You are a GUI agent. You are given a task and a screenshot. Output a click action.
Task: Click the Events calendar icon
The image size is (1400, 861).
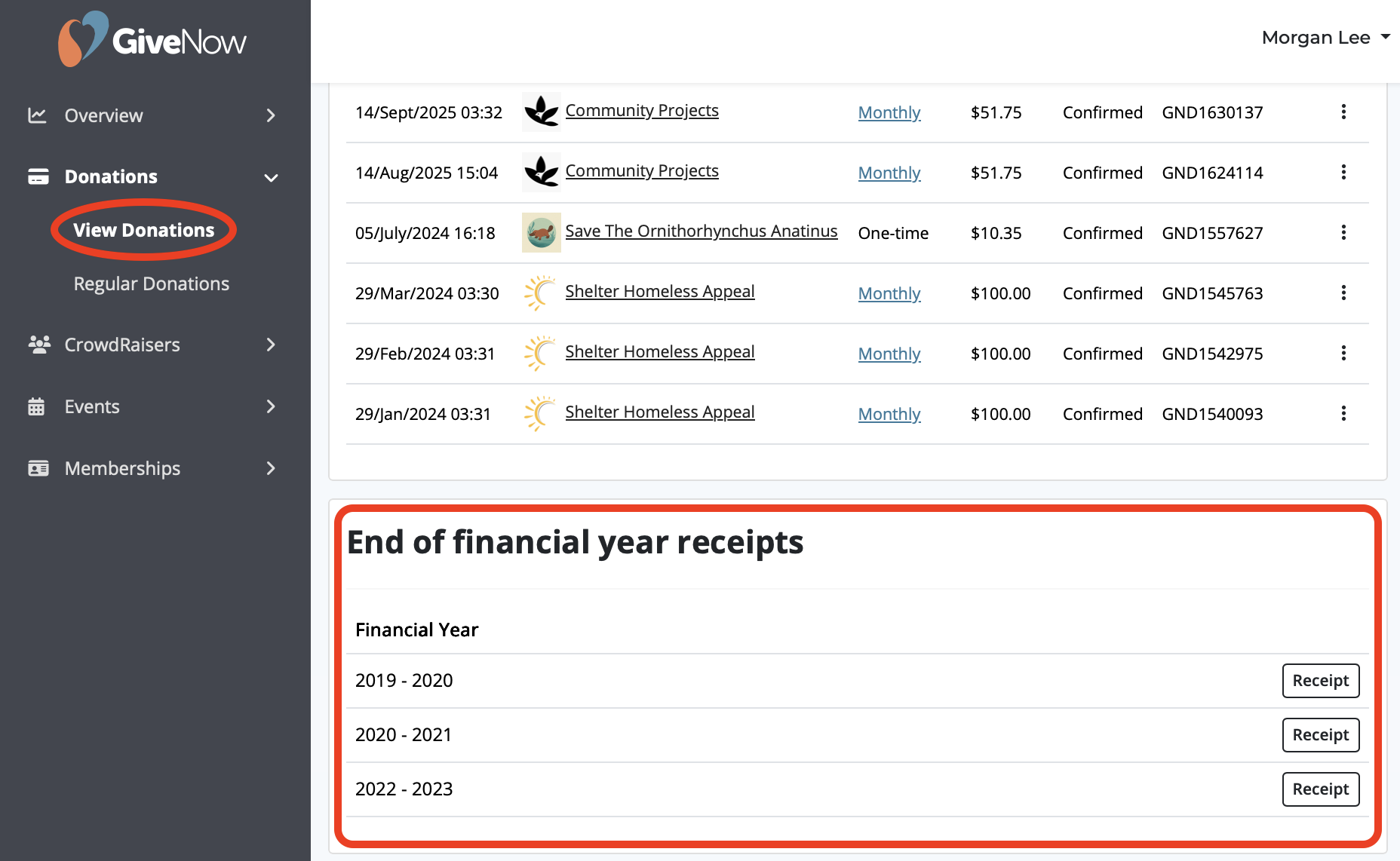(x=36, y=406)
